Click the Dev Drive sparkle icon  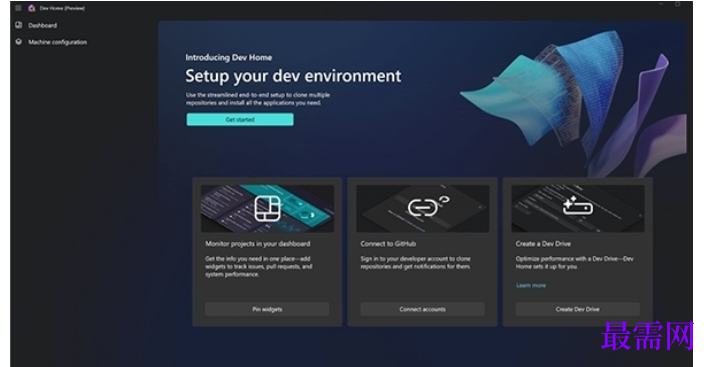[x=577, y=206]
